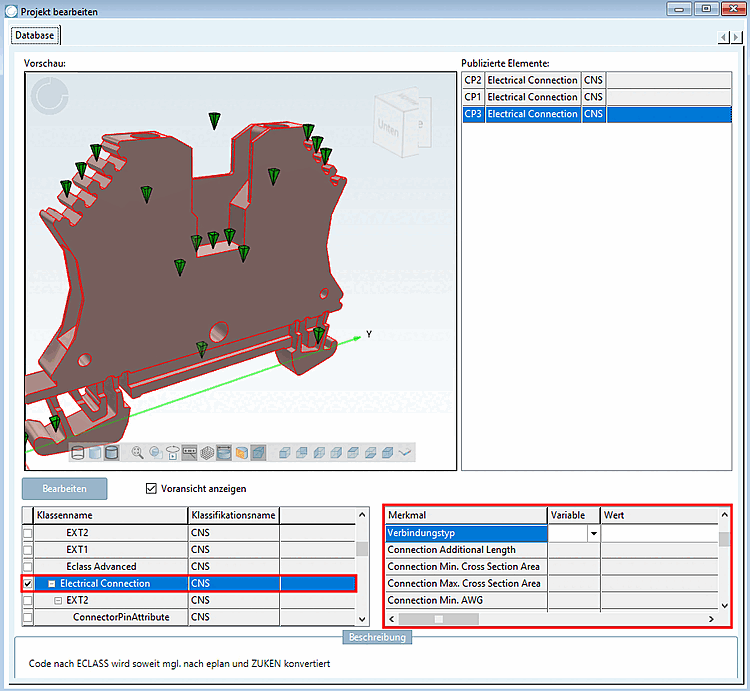The image size is (750, 691).
Task: Open the Variable dropdown for Verbindungstyp
Action: tap(593, 533)
